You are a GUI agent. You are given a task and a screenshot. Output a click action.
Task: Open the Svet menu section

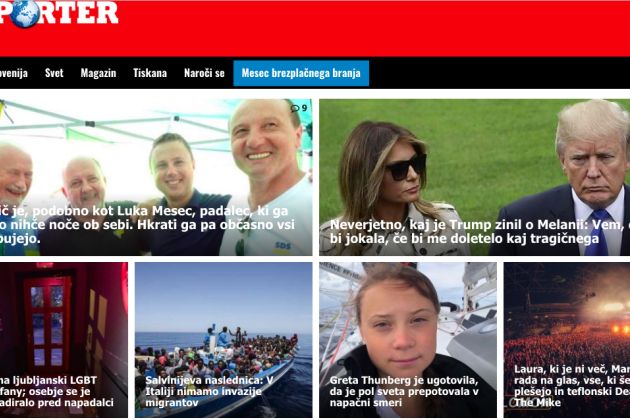point(54,73)
